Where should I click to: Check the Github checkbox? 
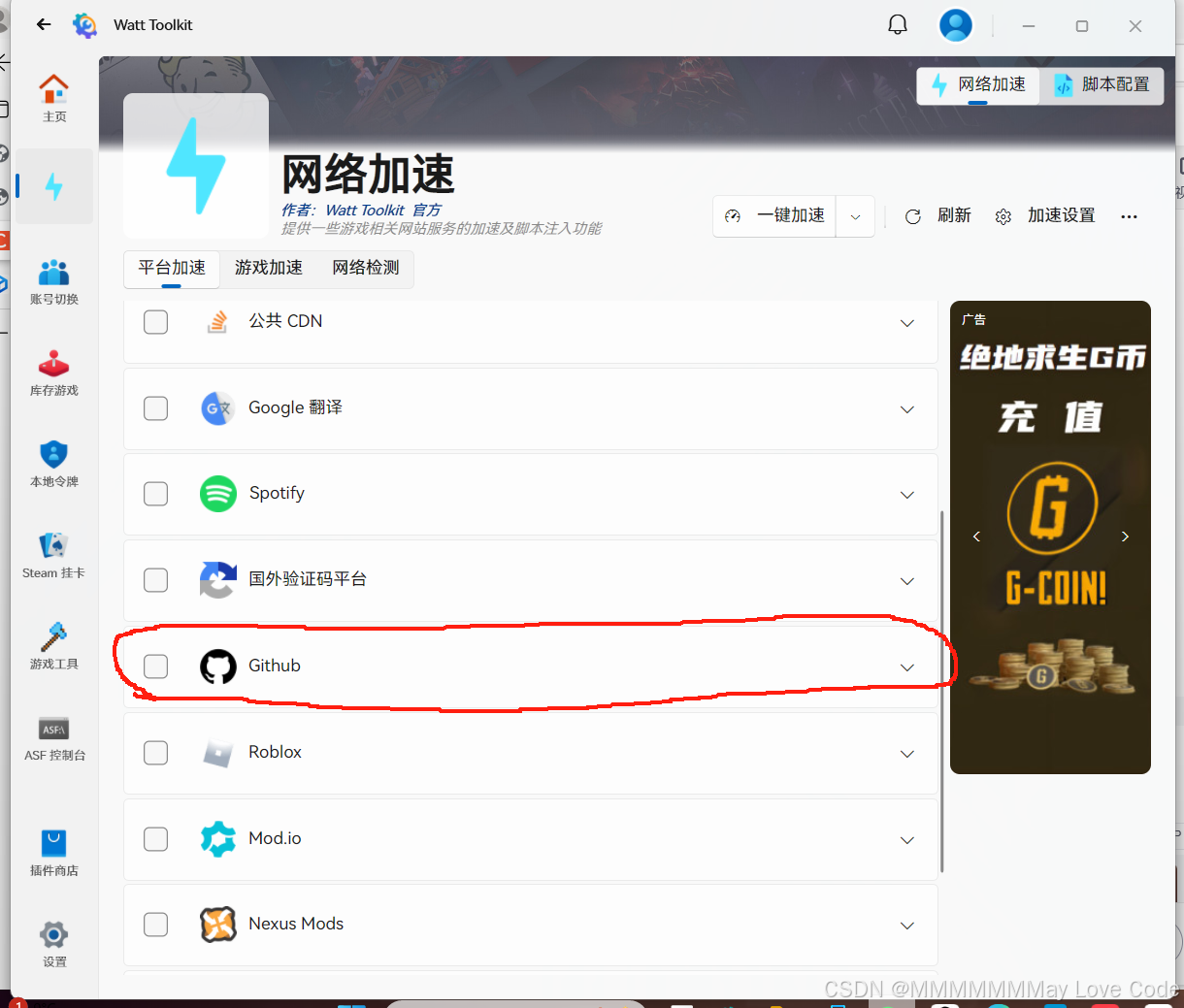point(155,667)
